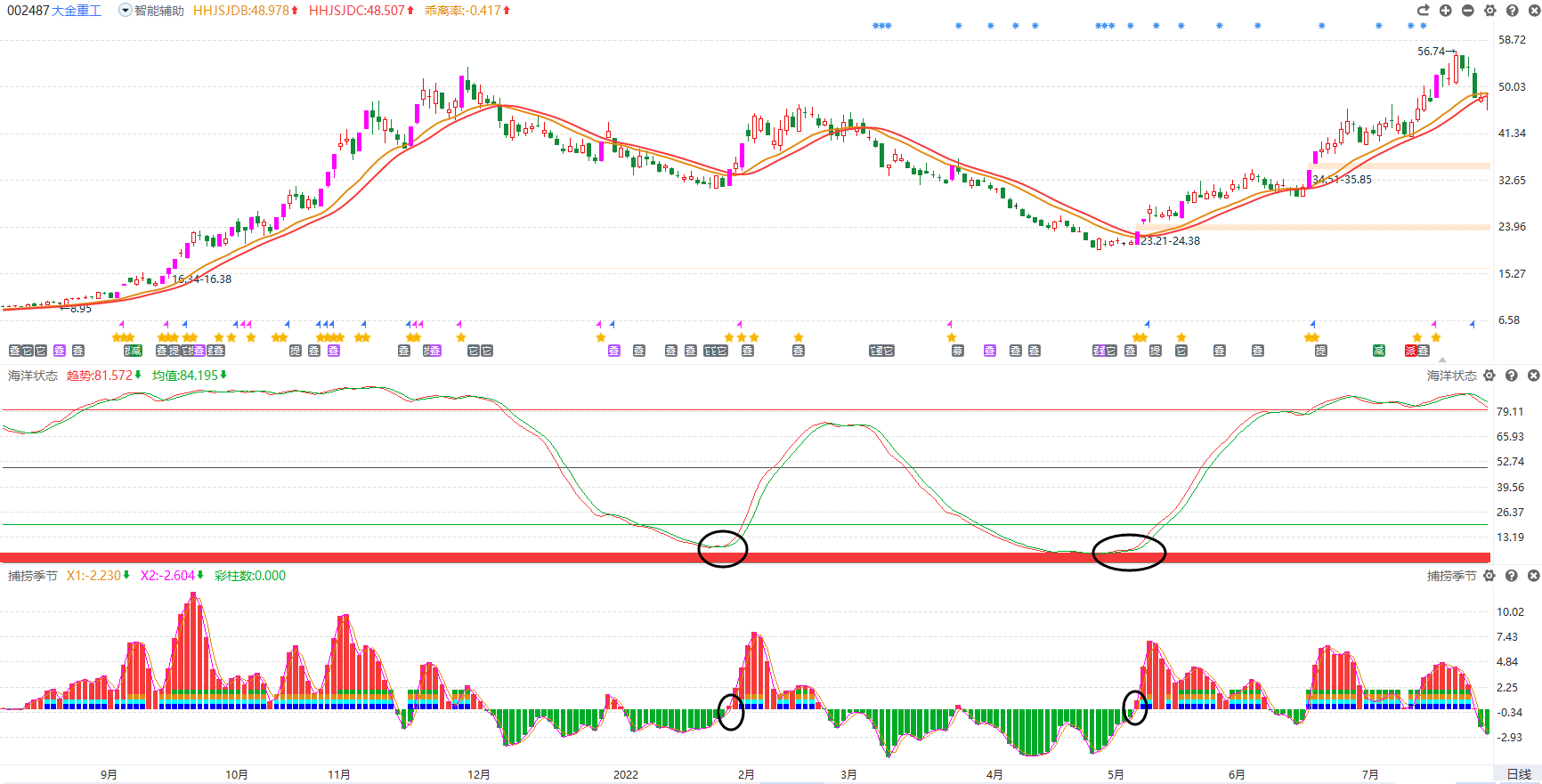Viewport: 1542px width, 784px height.
Task: Select the red 派 event marker
Action: [1410, 351]
